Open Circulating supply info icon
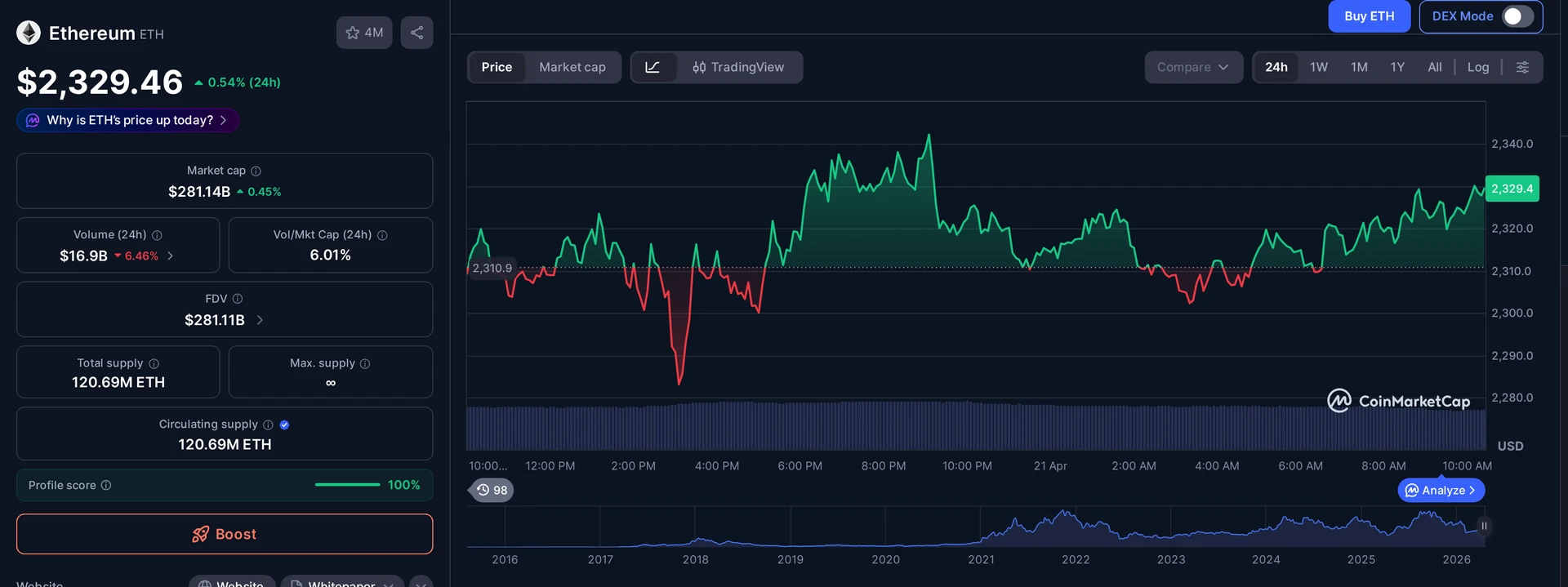 [268, 425]
